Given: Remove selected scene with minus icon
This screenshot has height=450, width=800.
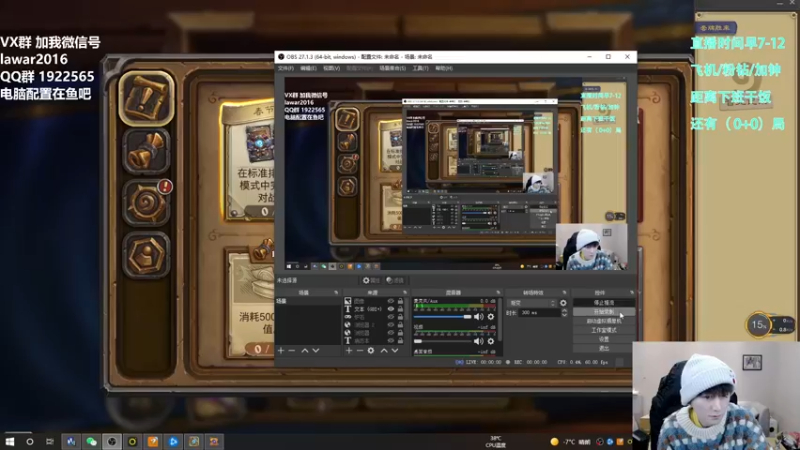Looking at the screenshot, I should coord(291,351).
